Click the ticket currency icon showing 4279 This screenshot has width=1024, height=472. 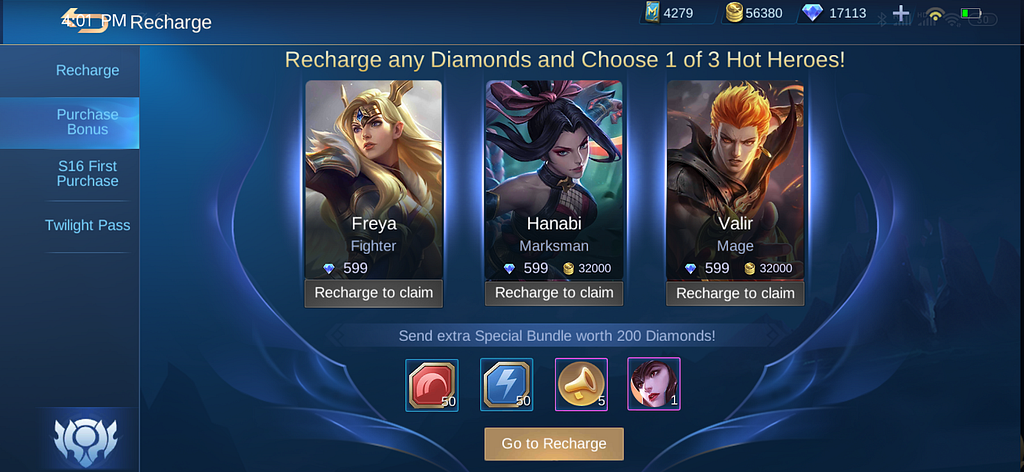tap(651, 12)
